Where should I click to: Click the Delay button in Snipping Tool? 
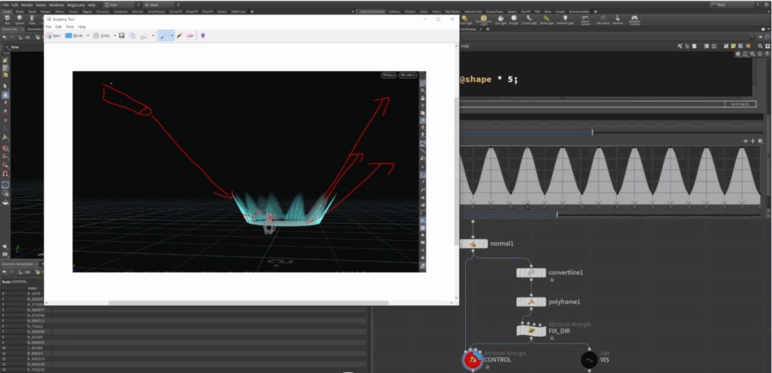[x=102, y=35]
